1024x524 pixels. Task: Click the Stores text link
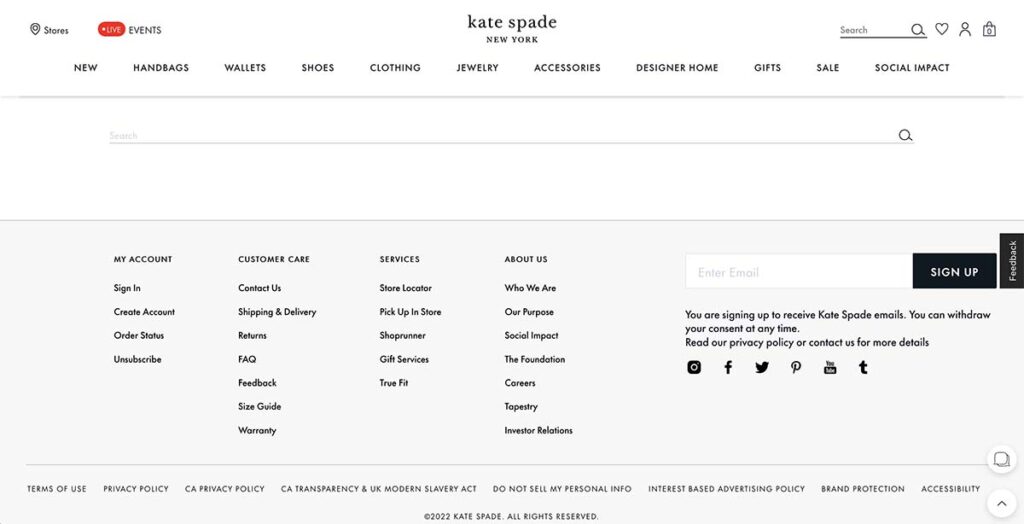click(56, 30)
